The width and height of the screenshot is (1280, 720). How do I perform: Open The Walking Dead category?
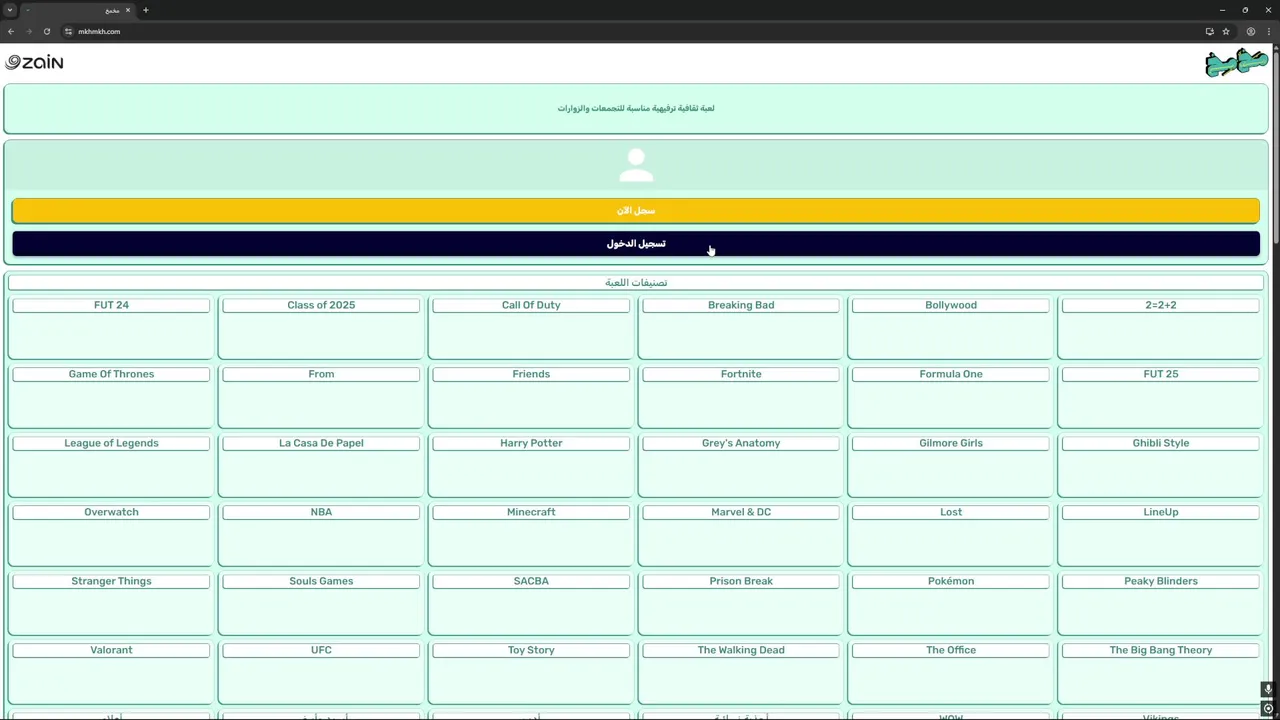click(741, 672)
